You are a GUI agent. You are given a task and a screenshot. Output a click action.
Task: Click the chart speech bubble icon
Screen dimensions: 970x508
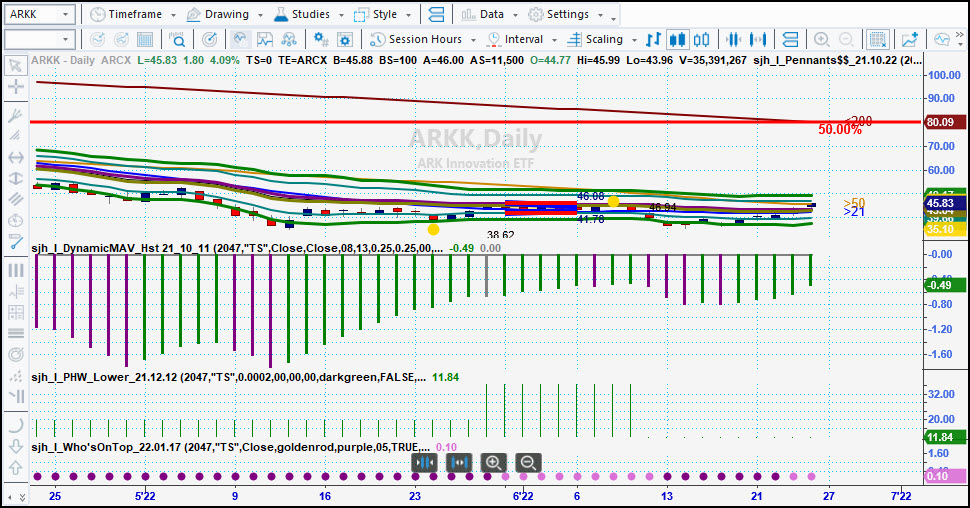942,40
